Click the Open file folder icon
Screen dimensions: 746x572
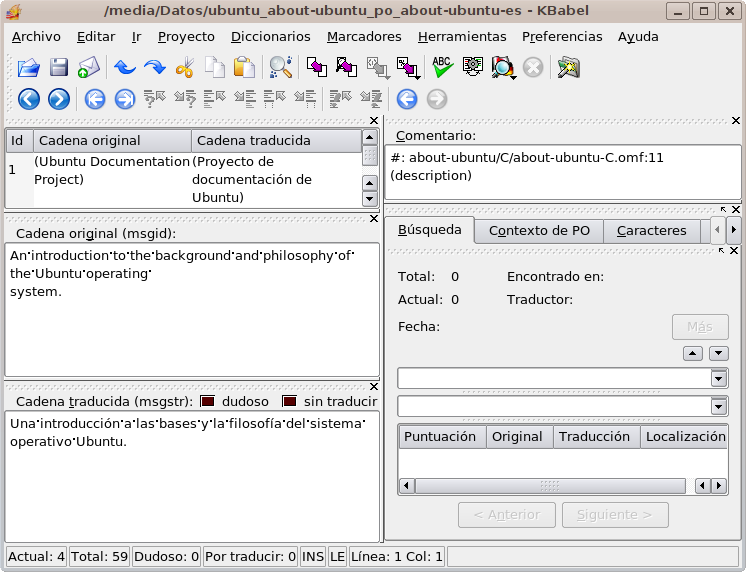pyautogui.click(x=29, y=67)
